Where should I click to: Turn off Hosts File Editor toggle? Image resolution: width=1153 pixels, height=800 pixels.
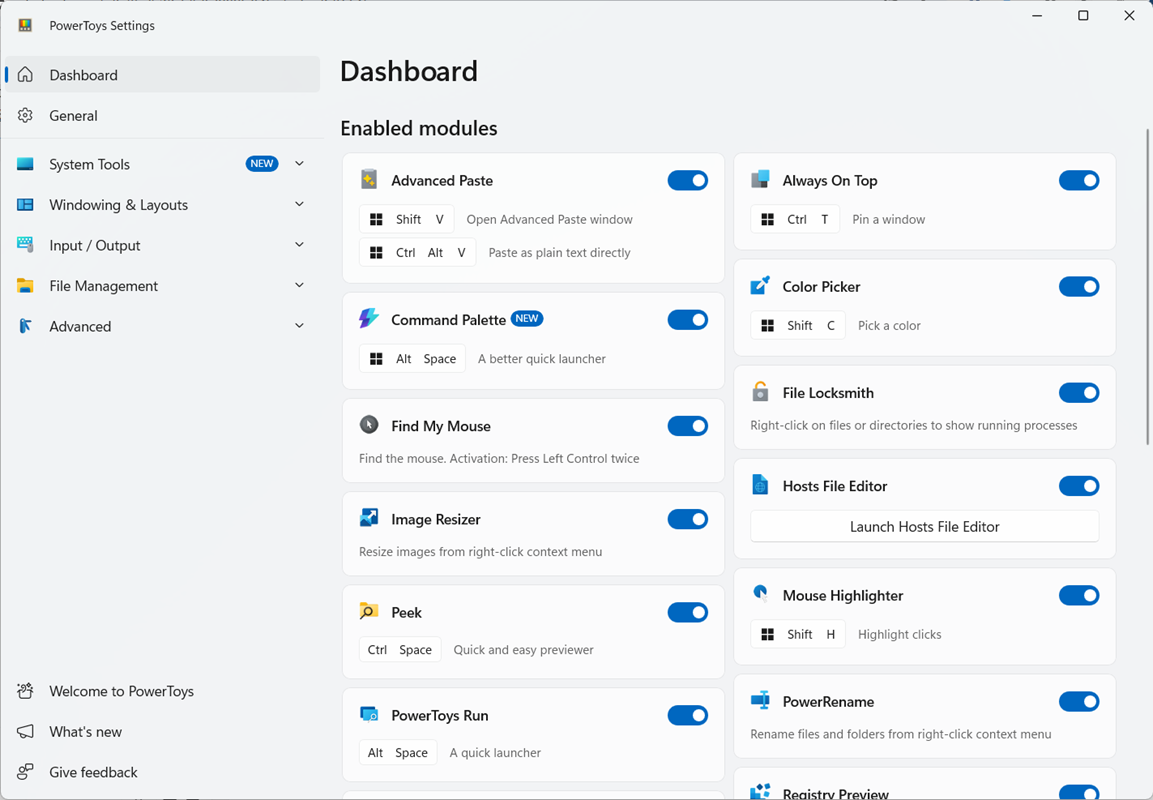click(x=1079, y=486)
